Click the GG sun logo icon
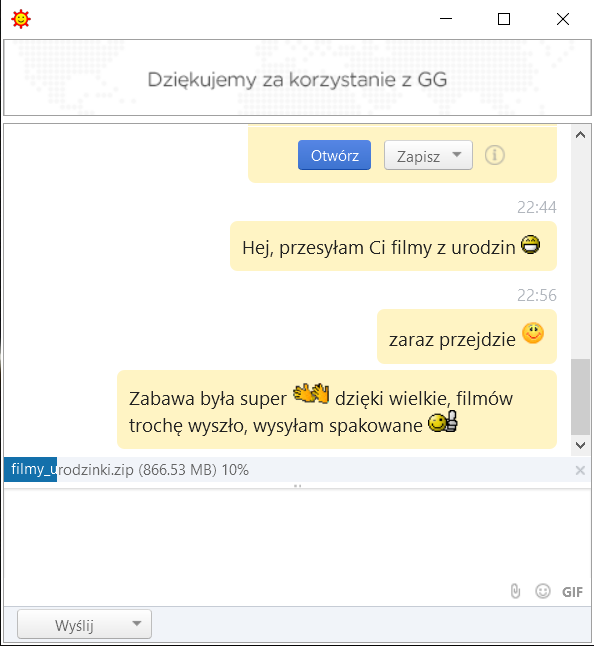Viewport: 594px width, 646px height. [x=21, y=19]
